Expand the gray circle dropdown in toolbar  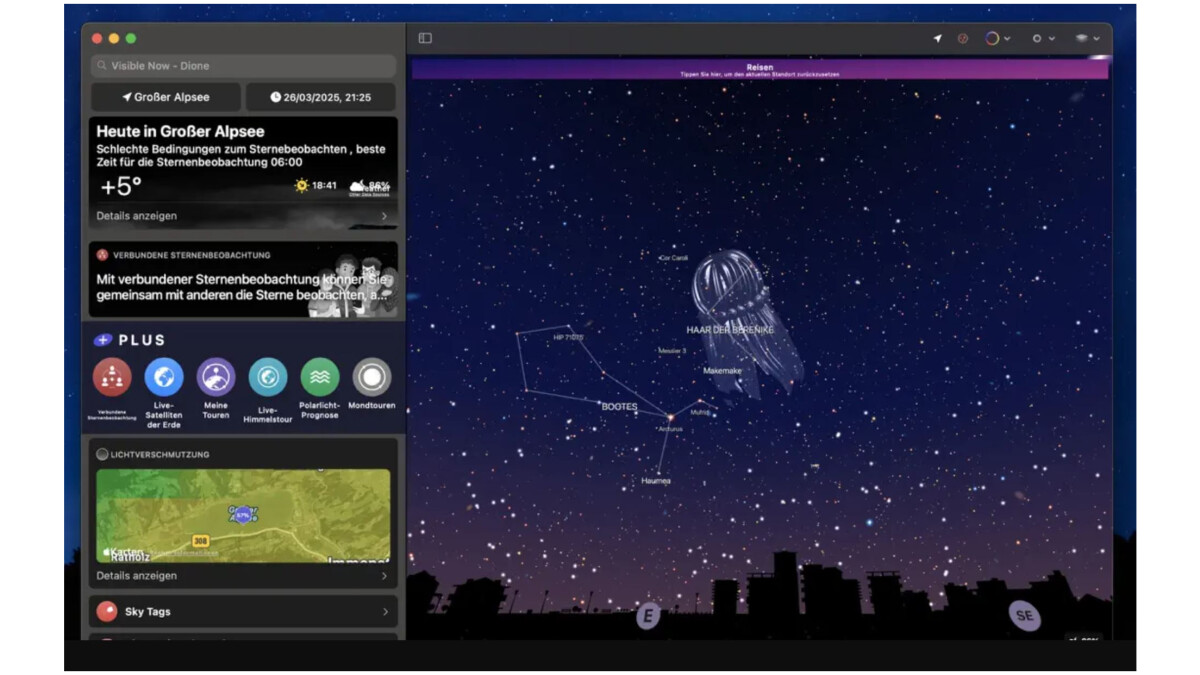pyautogui.click(x=1042, y=39)
